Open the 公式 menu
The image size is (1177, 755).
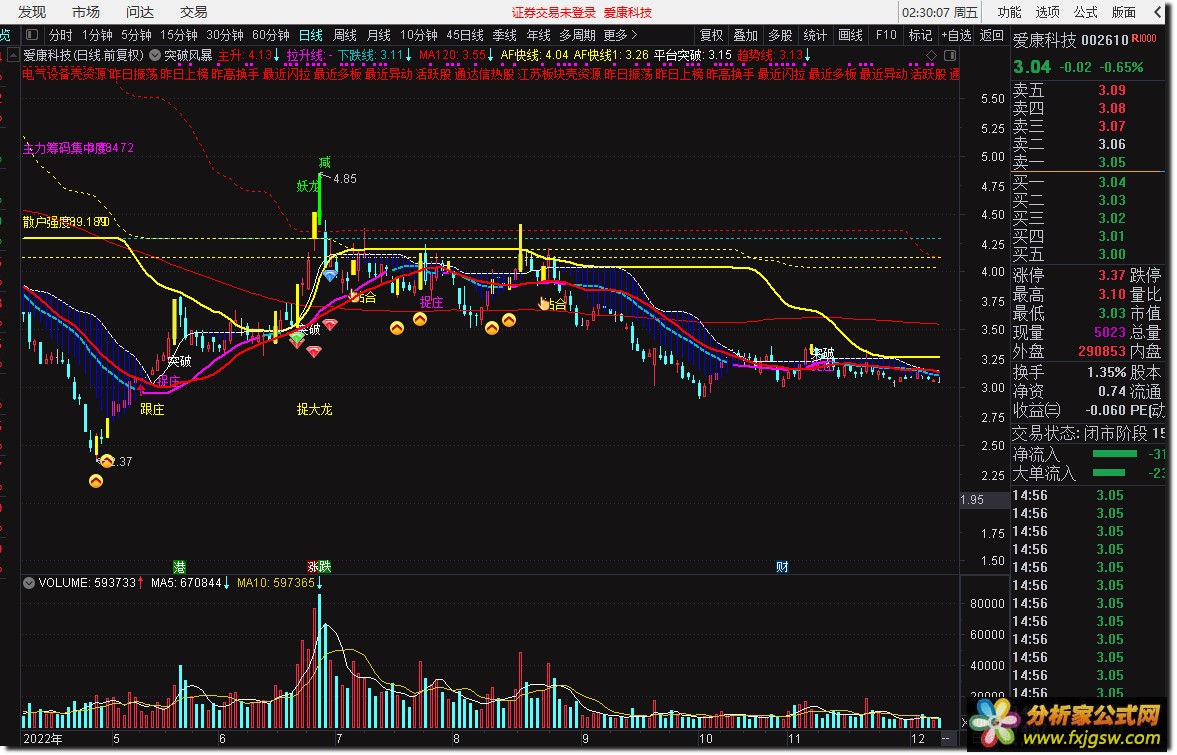[x=1085, y=12]
